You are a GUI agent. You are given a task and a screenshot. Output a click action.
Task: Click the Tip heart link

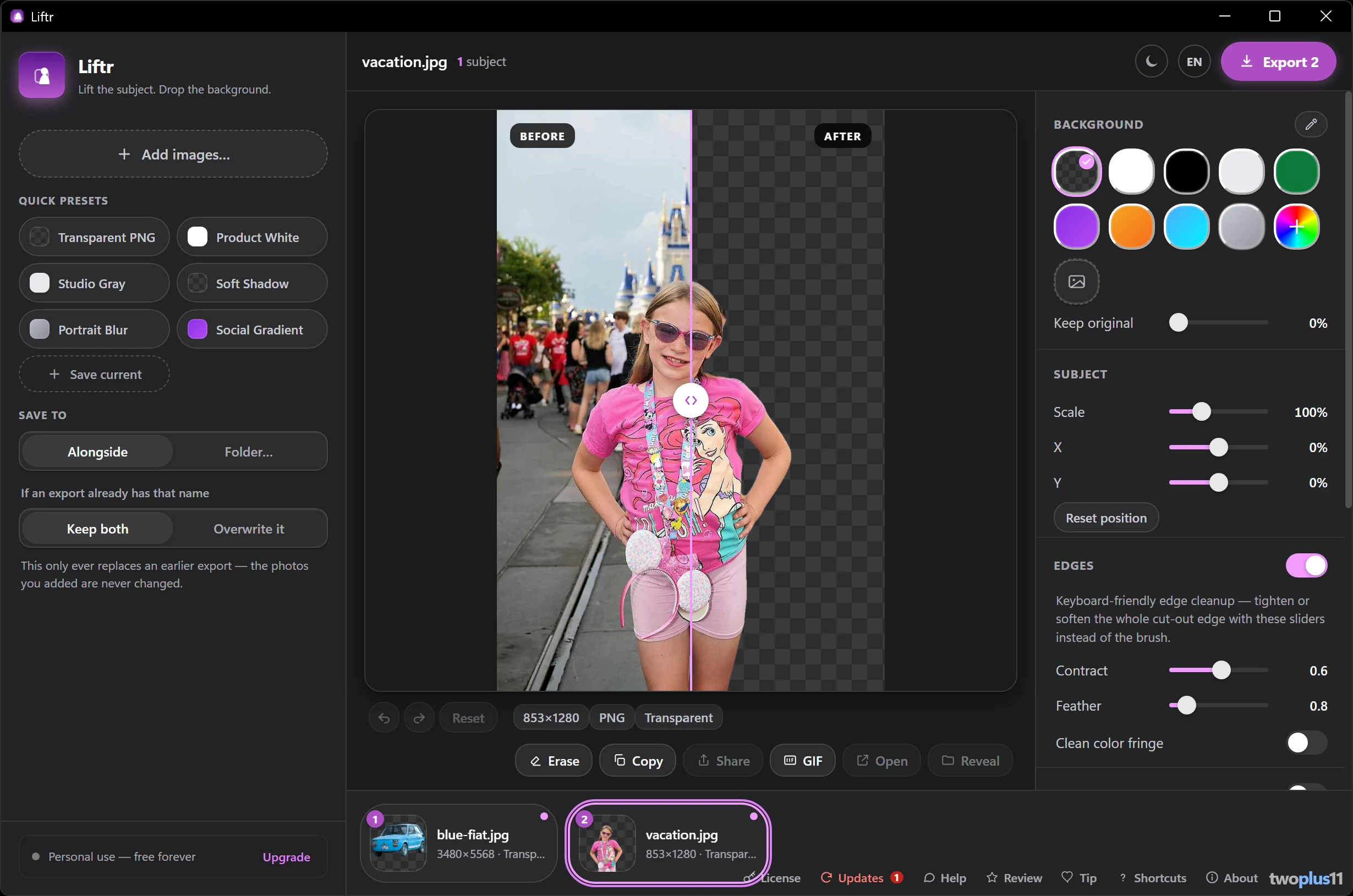pos(1078,878)
